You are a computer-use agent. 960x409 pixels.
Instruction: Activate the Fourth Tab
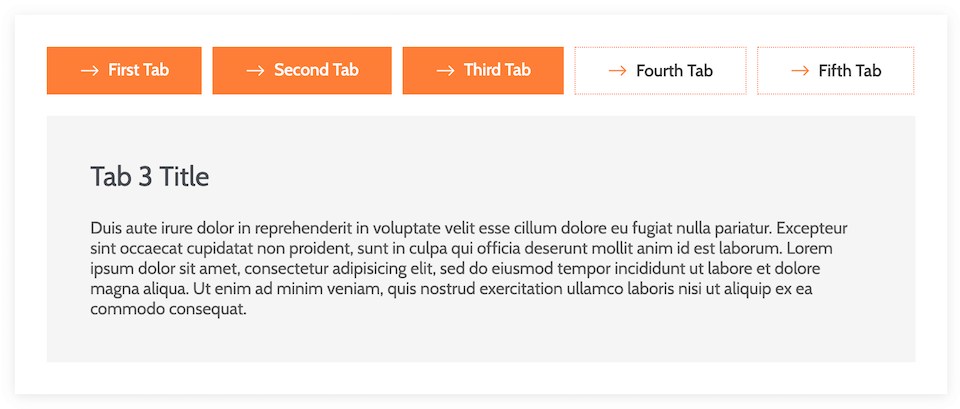(x=660, y=70)
